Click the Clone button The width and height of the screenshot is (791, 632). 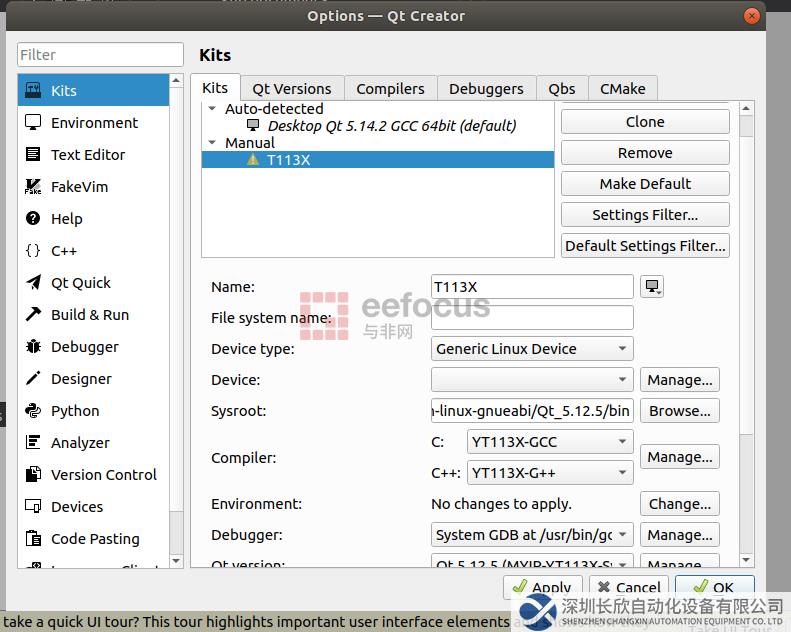(645, 122)
